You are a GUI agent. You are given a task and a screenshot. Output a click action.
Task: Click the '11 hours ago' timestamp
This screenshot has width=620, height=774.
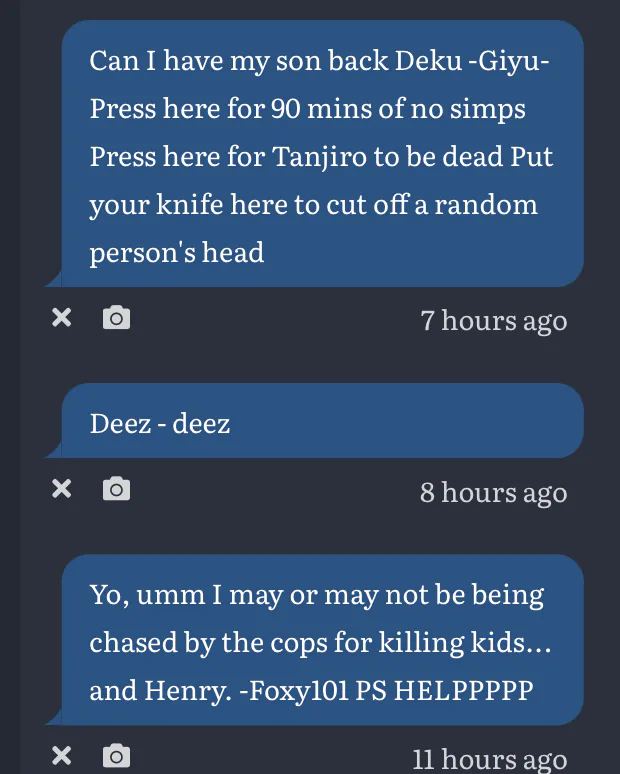click(490, 759)
